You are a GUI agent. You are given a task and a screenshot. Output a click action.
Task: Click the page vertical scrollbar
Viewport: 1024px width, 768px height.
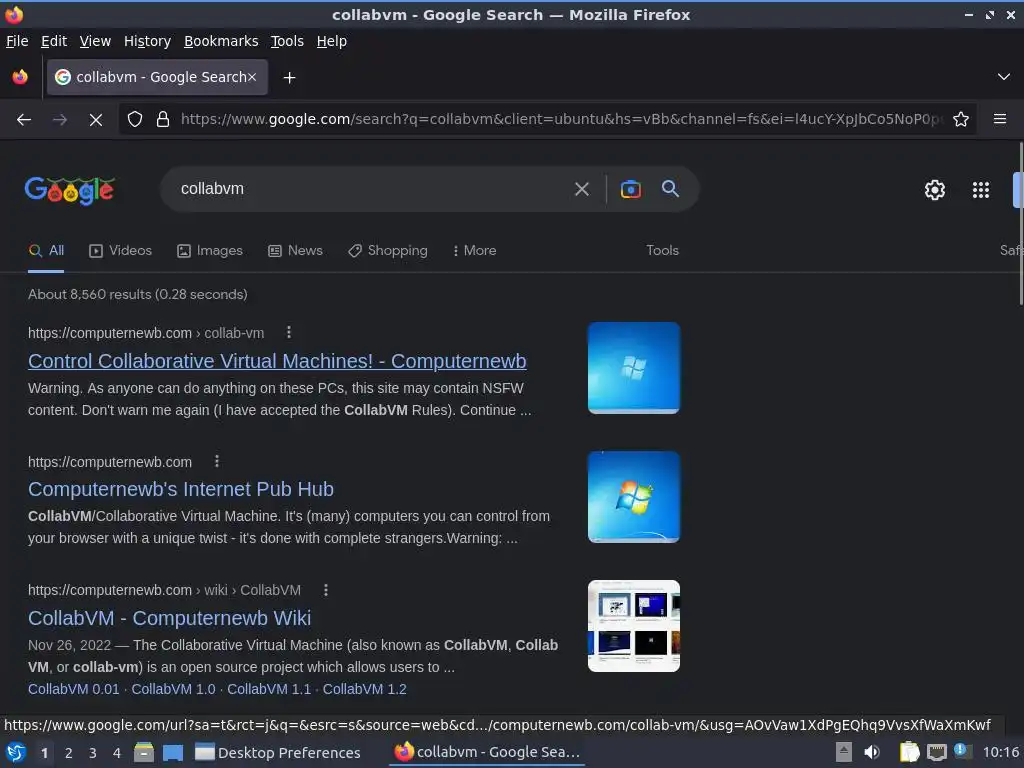click(1021, 223)
